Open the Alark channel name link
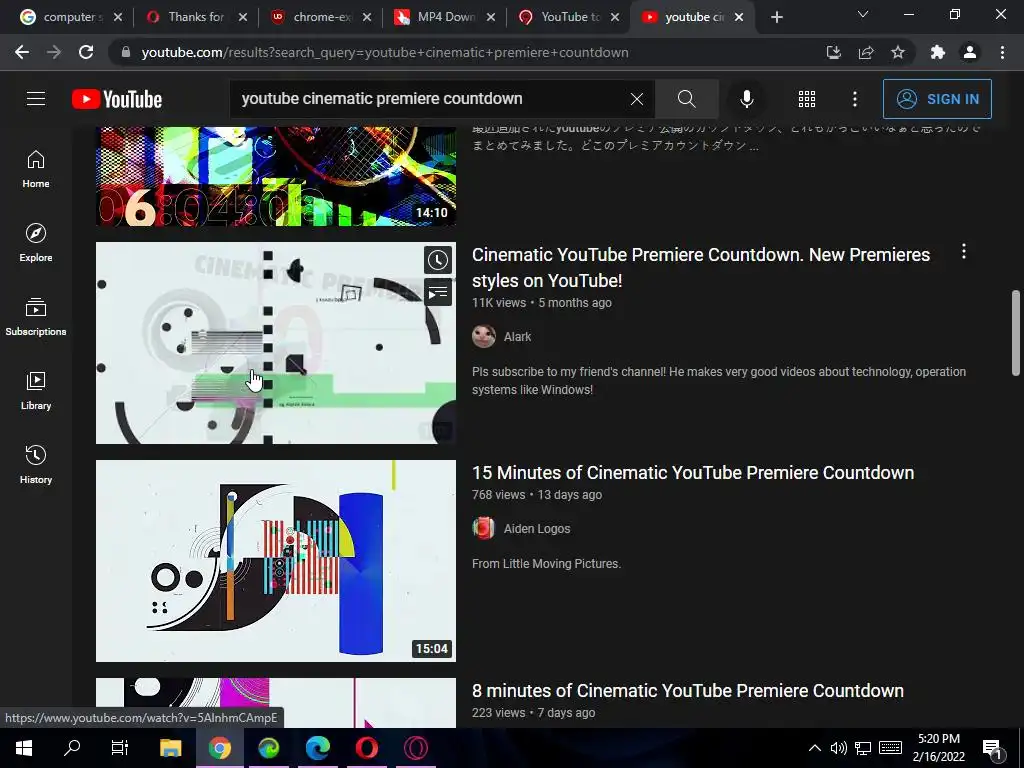Image resolution: width=1024 pixels, height=768 pixels. 517,336
